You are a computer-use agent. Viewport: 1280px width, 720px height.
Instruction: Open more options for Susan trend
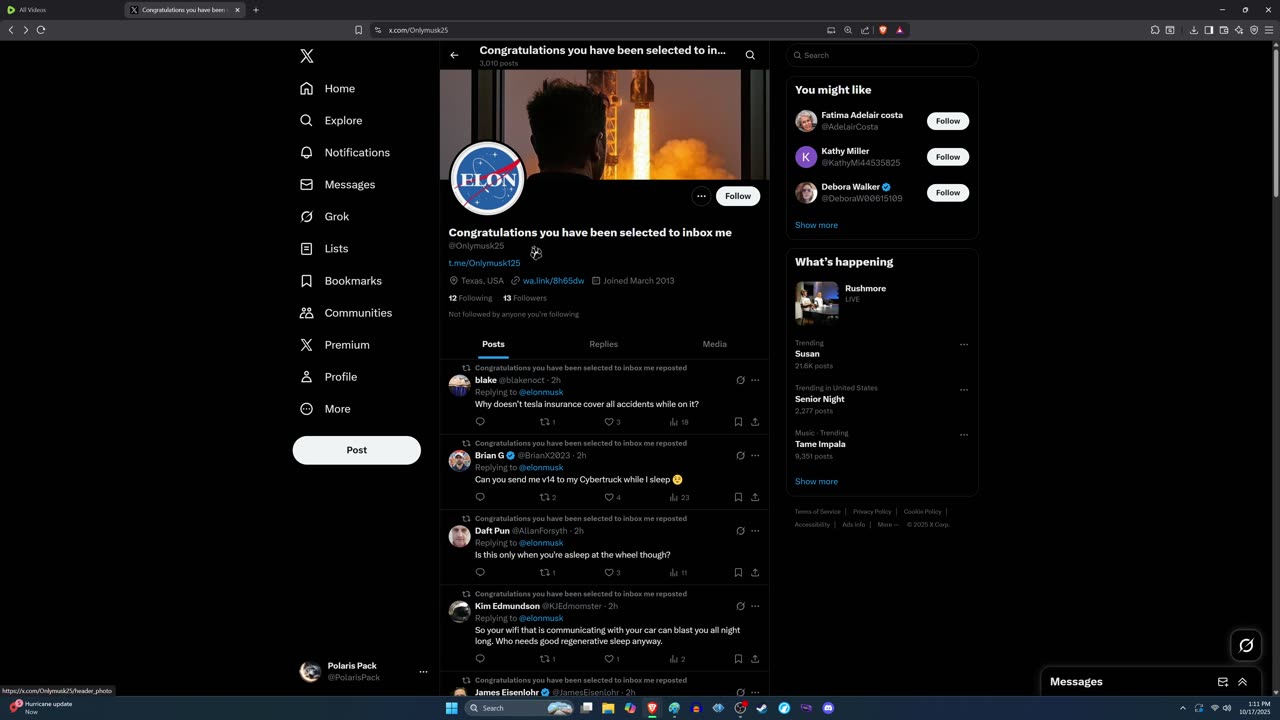tap(964, 345)
